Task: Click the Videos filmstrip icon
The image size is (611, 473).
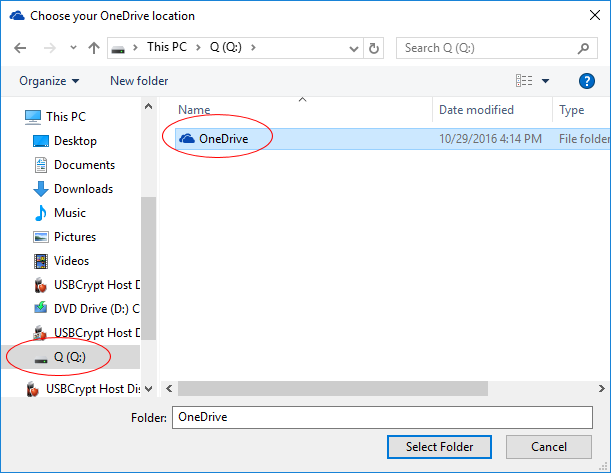Action: tap(41, 261)
